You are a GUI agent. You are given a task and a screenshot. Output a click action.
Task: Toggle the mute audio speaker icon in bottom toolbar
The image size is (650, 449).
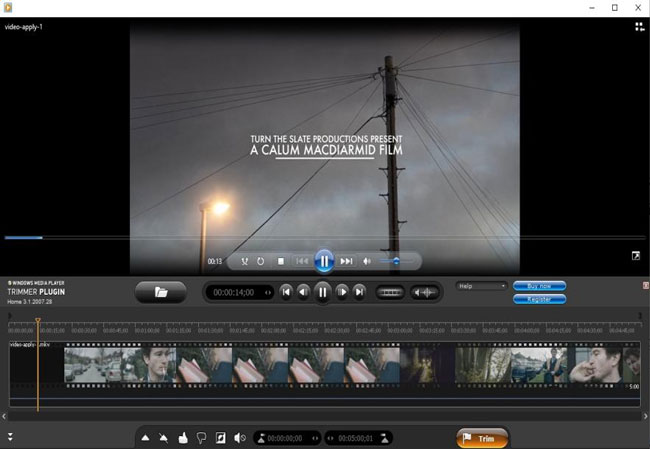[x=240, y=438]
